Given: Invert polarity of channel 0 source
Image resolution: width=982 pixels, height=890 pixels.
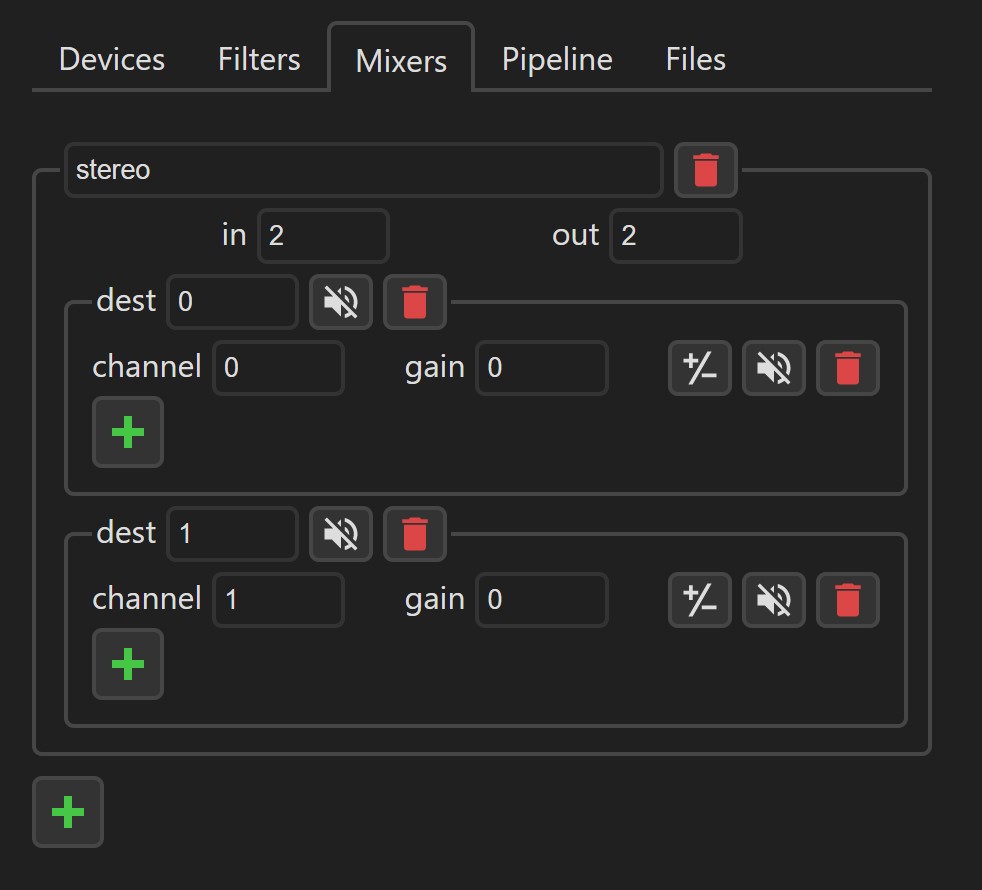Looking at the screenshot, I should [700, 368].
